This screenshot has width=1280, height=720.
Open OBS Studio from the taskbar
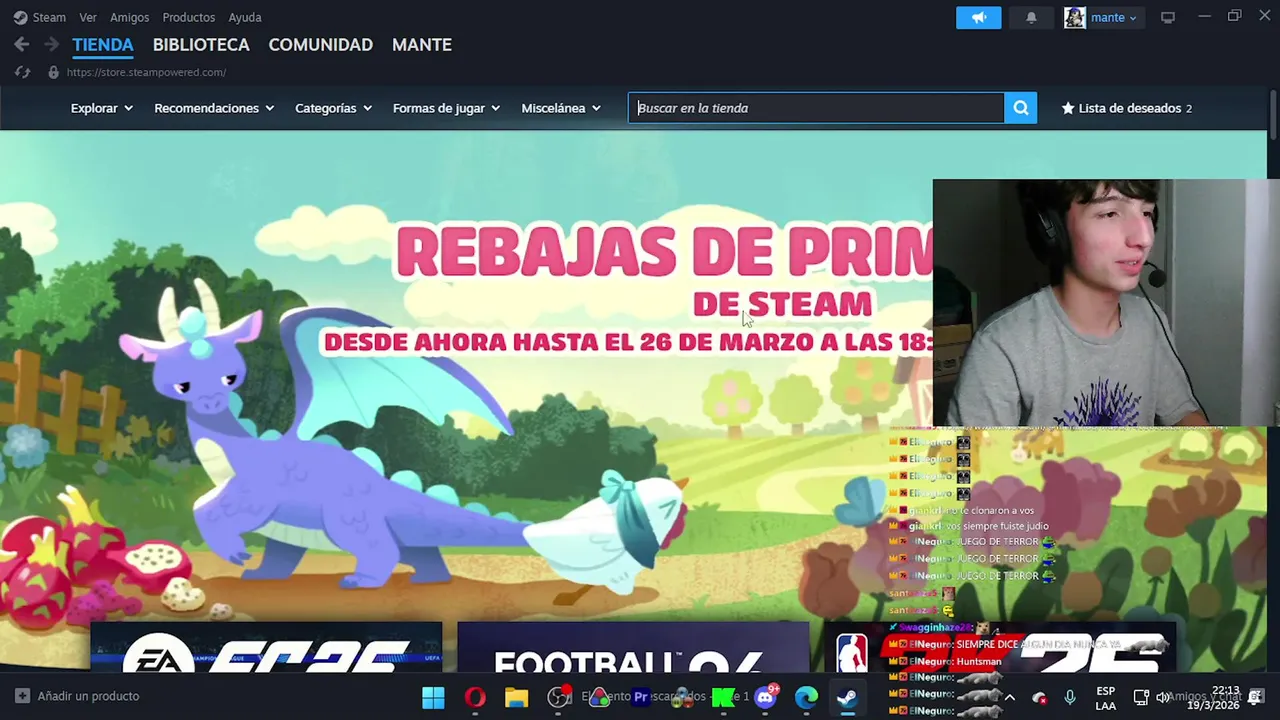[559, 697]
